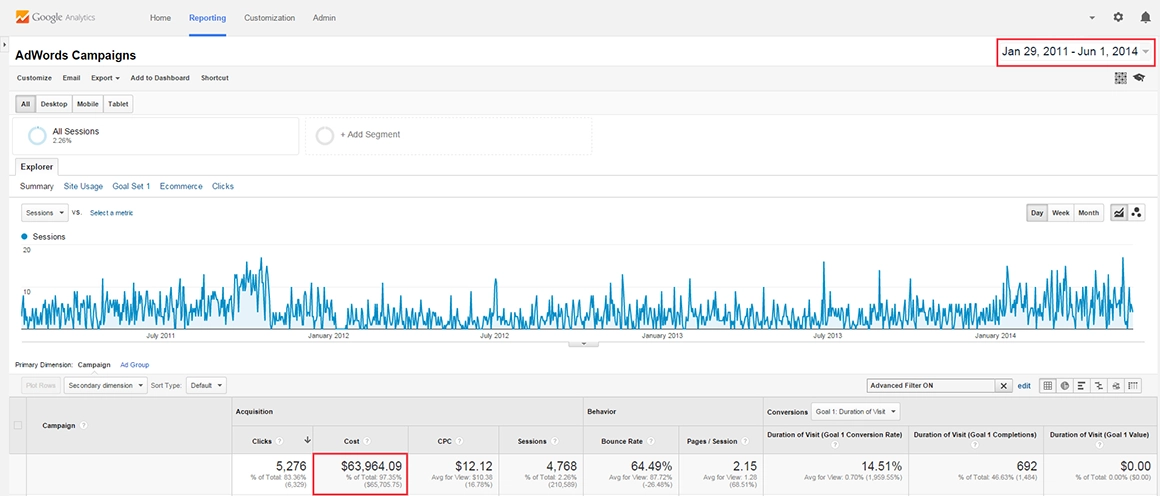Open the Secondary dimension dropdown
The height and width of the screenshot is (496, 1160).
click(106, 386)
